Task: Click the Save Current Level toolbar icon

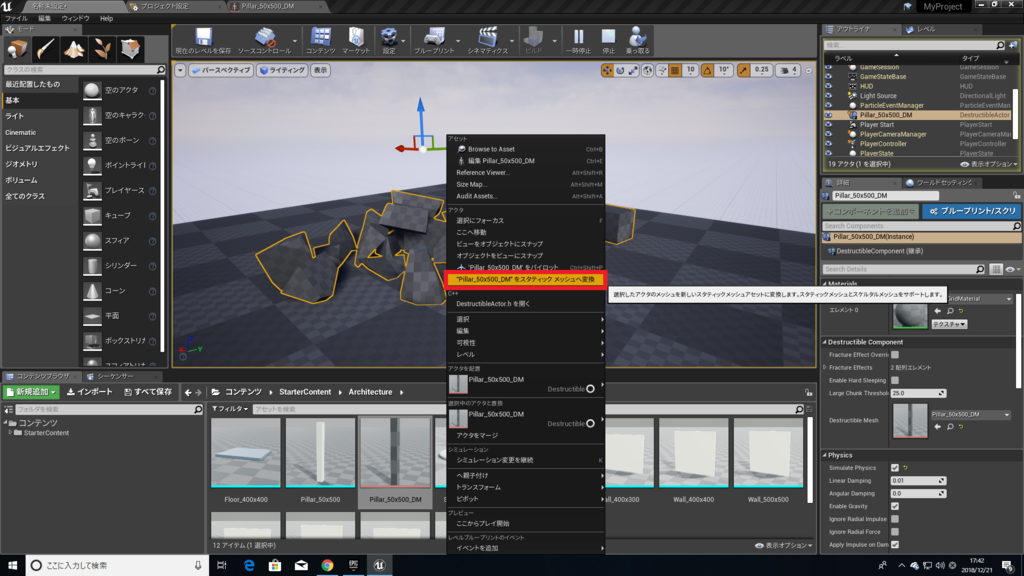Action: point(203,40)
